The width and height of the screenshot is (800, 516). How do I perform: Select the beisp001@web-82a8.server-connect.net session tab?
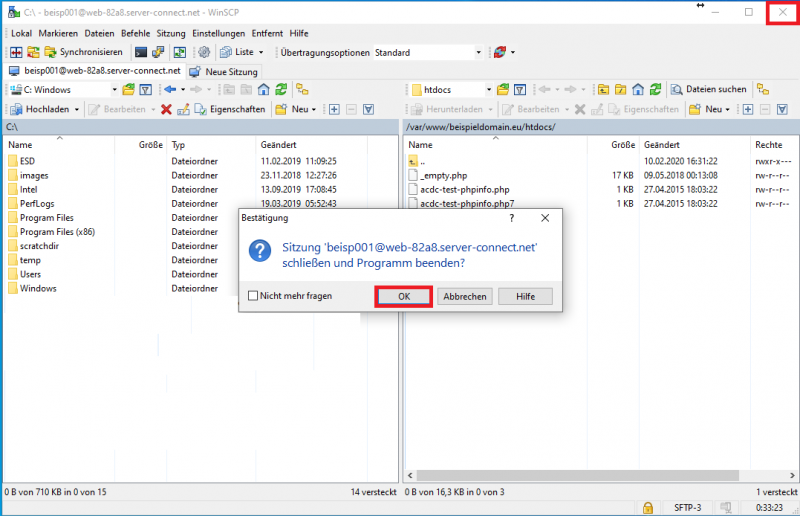point(95,71)
